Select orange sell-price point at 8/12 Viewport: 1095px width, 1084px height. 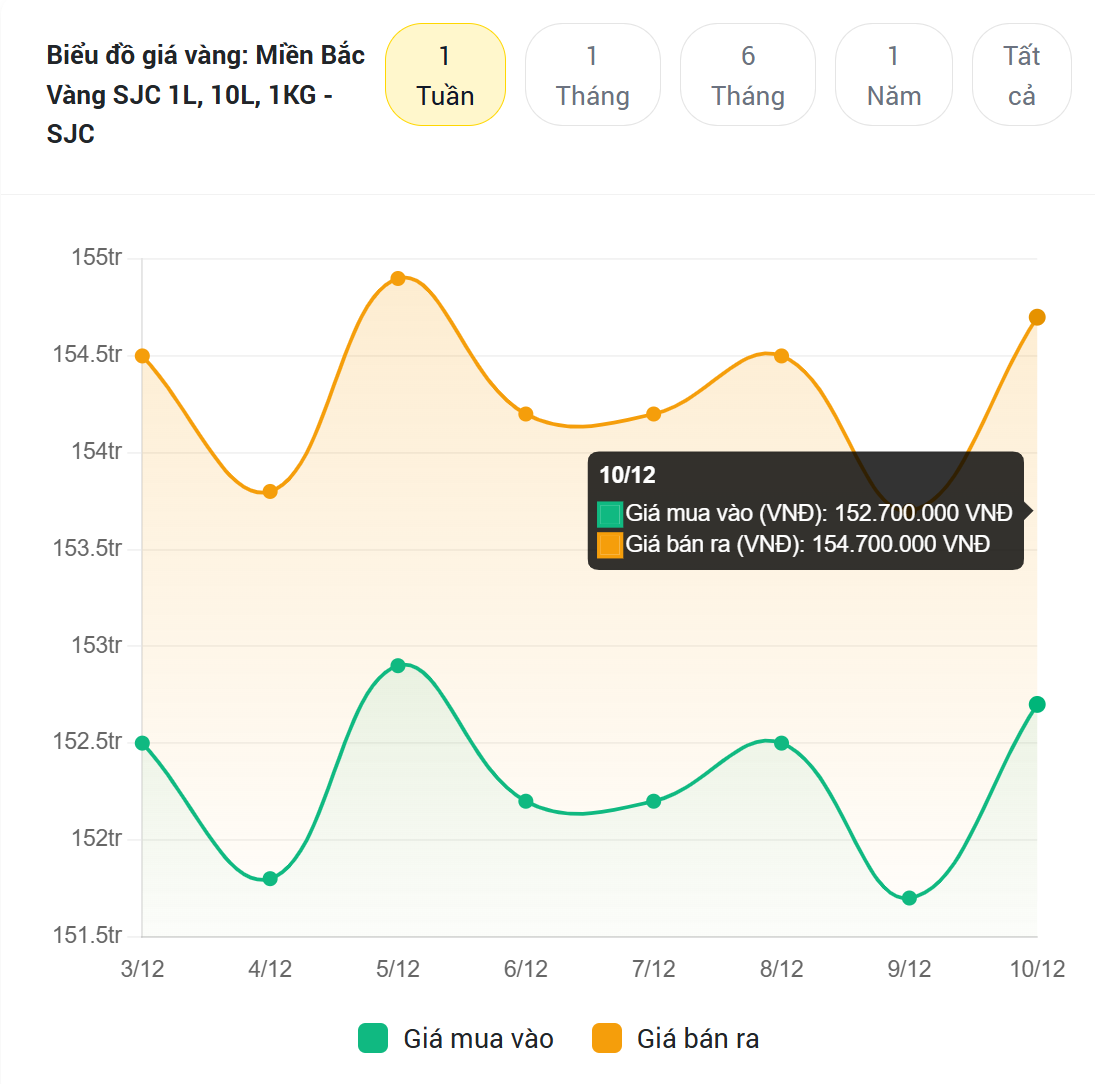pyautogui.click(x=781, y=355)
